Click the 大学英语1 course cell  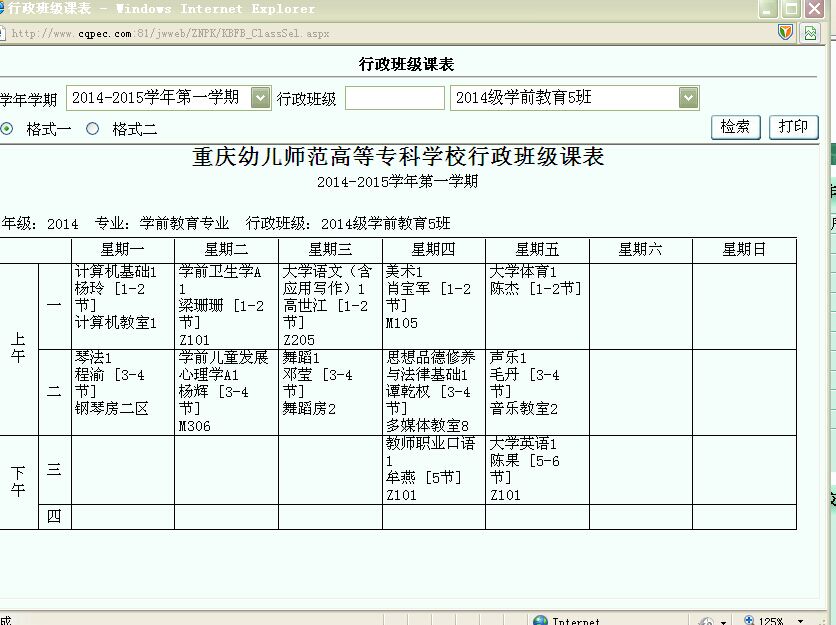pyautogui.click(x=537, y=470)
